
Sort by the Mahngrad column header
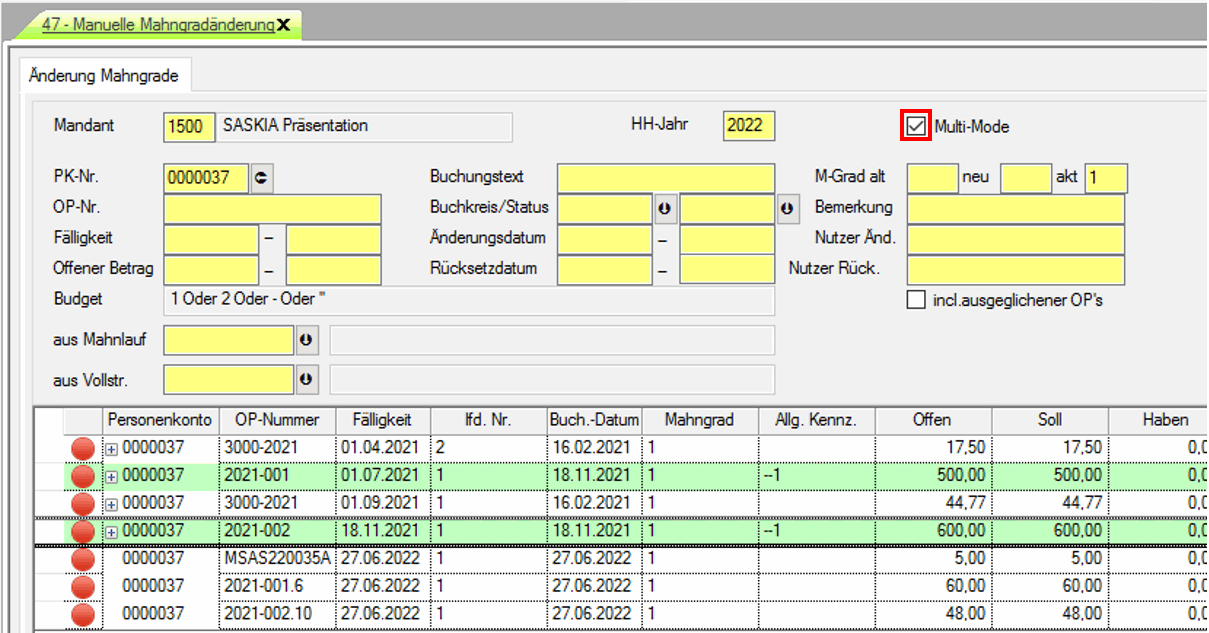click(x=699, y=420)
